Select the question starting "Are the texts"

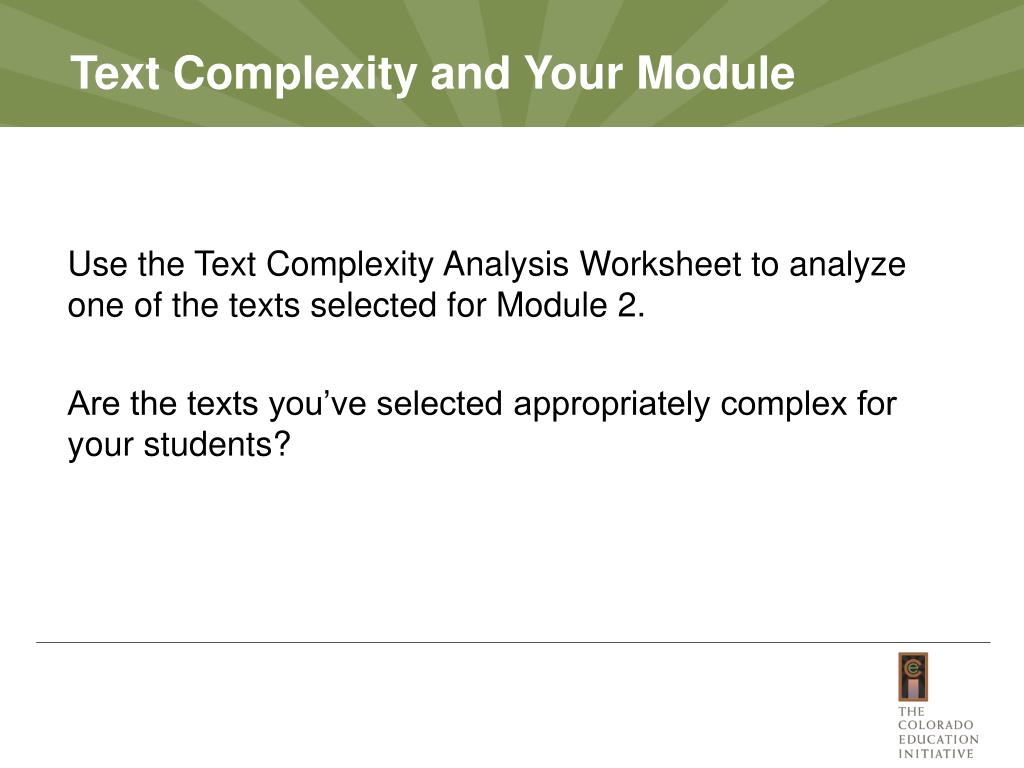[x=482, y=423]
